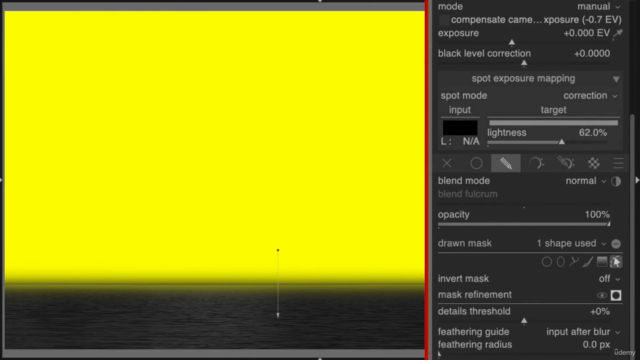Select drawn mask pencil icon
Viewport: 640px width, 360px height.
coord(506,163)
